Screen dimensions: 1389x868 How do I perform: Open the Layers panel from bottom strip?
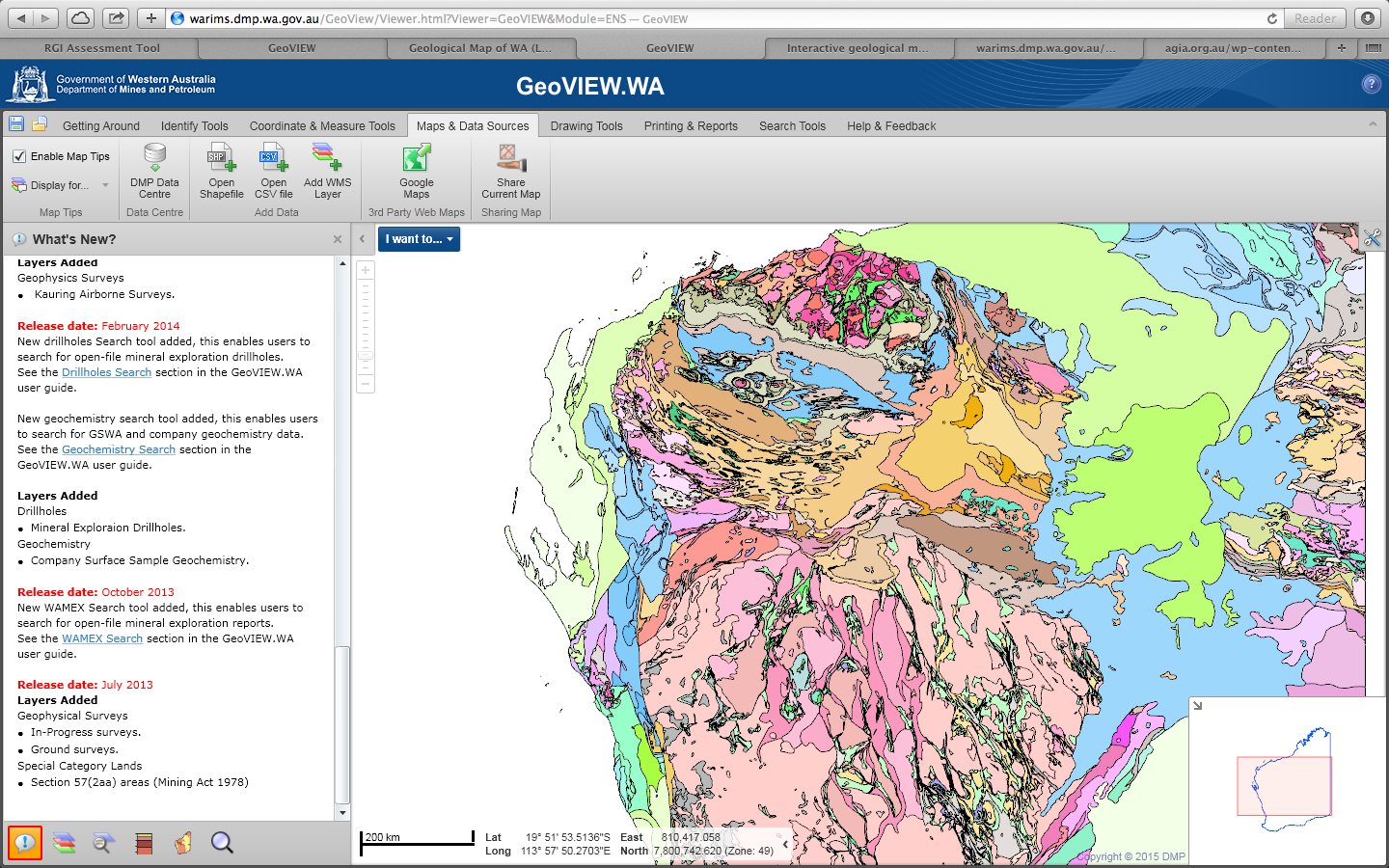click(64, 843)
